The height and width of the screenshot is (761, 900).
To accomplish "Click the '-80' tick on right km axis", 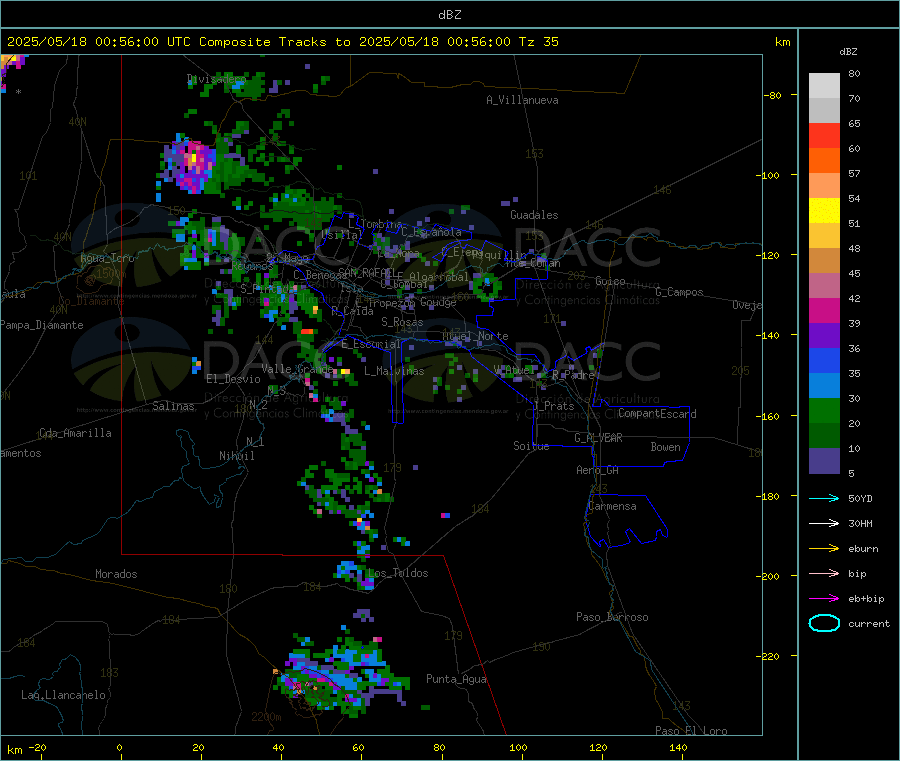I will 773,95.
